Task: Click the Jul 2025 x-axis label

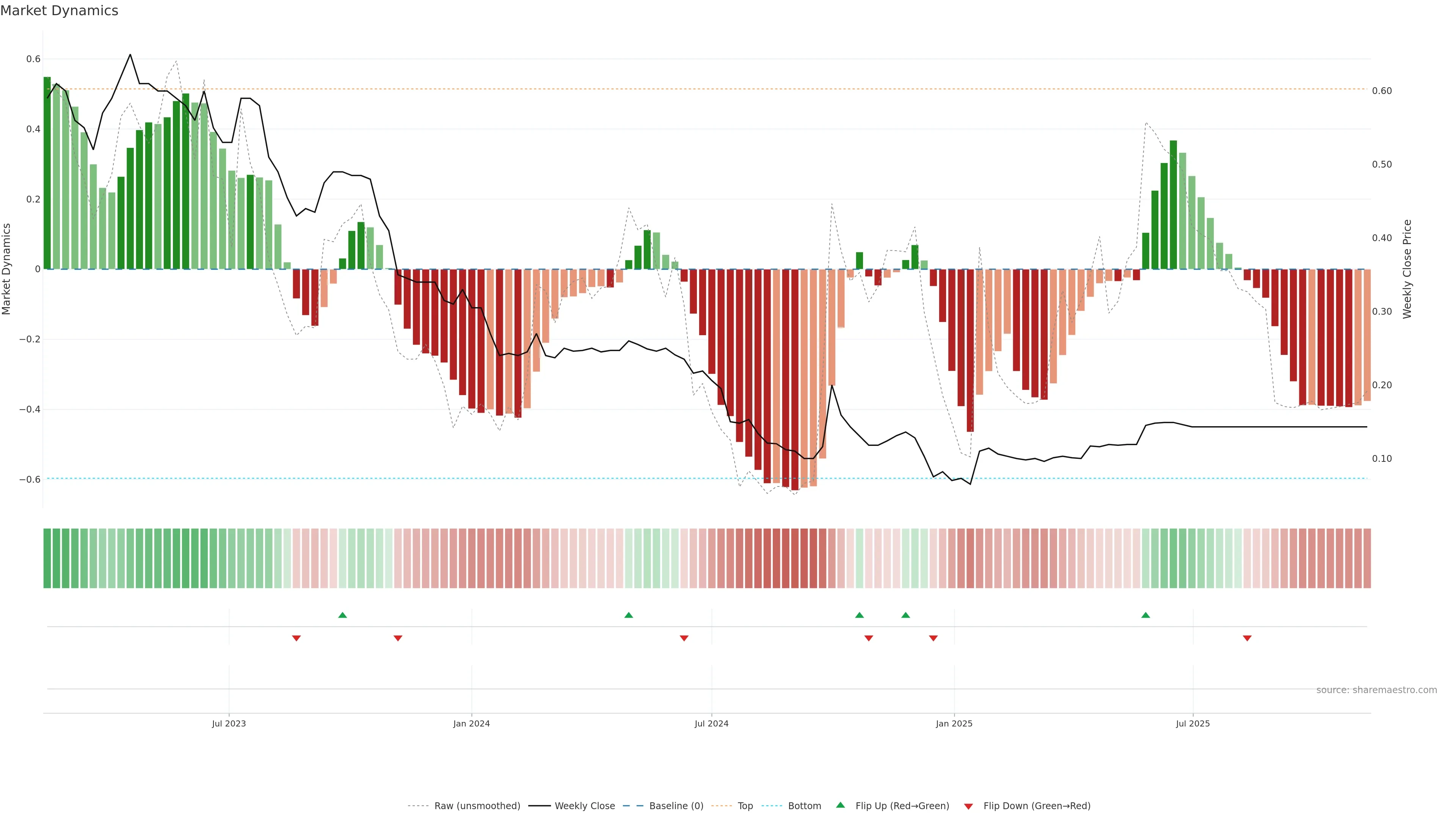Action: (x=1192, y=723)
